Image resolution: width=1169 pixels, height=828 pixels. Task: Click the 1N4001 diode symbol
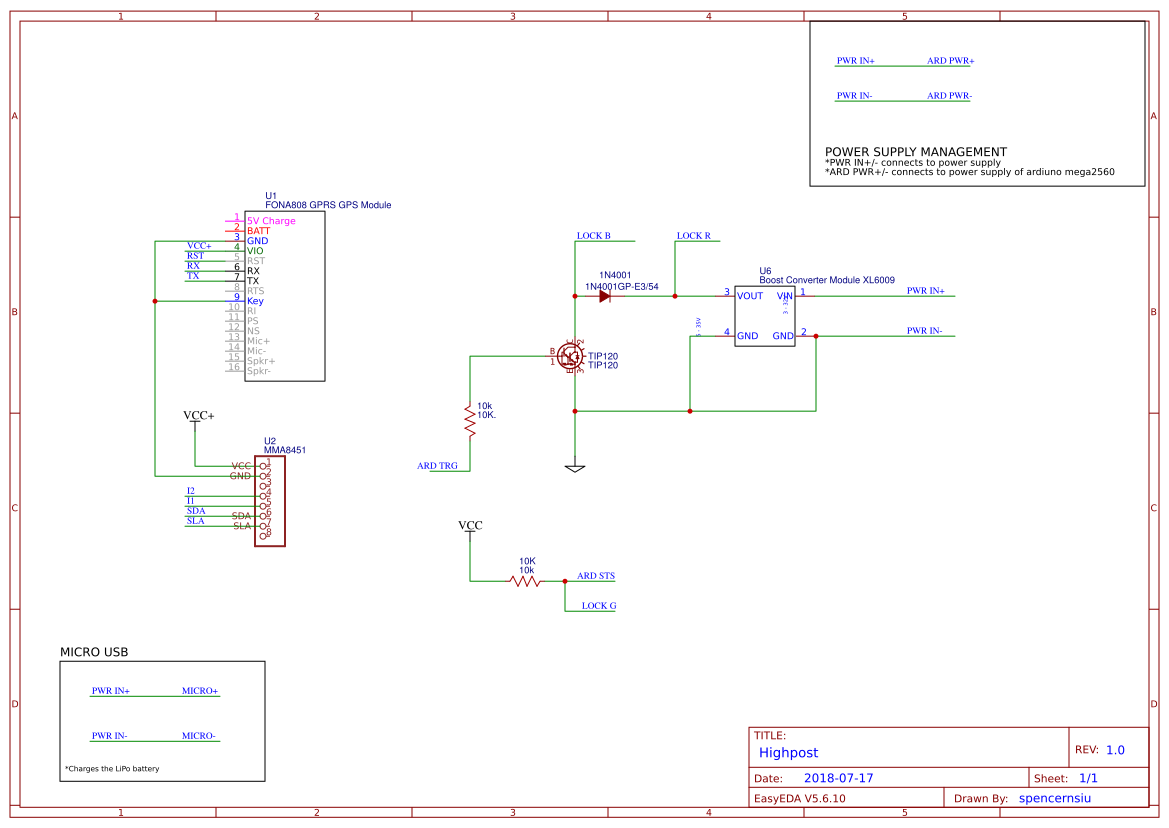click(x=605, y=296)
